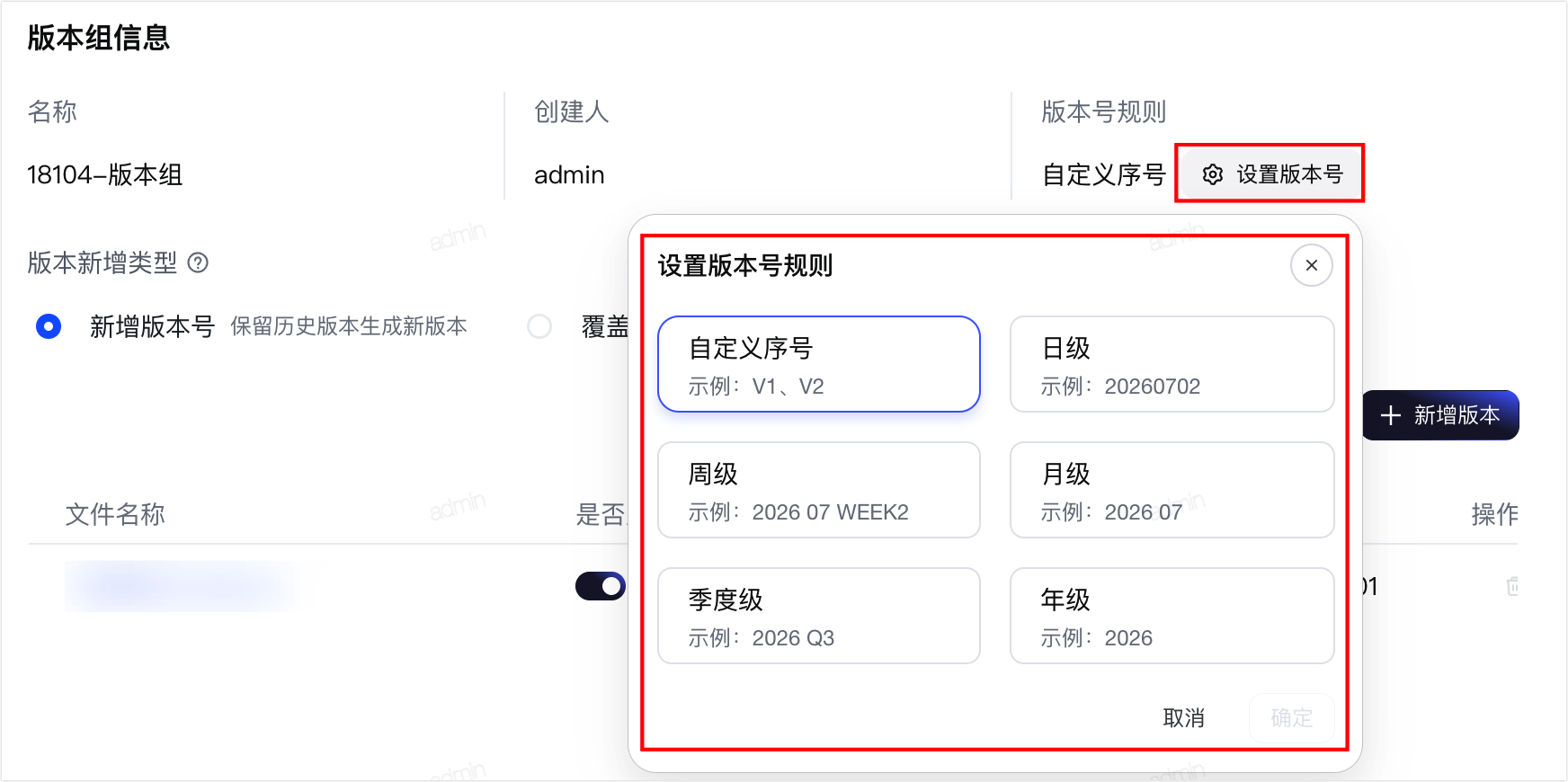Open the help icon next to 版本新增类型
Image resolution: width=1568 pixels, height=782 pixels.
[x=198, y=262]
